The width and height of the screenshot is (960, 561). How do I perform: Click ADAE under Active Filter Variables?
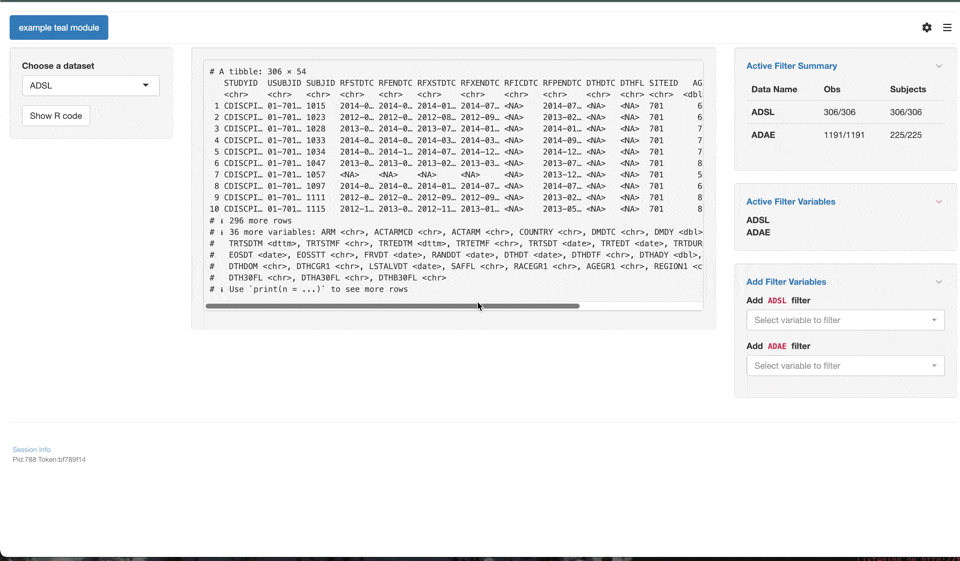point(758,233)
